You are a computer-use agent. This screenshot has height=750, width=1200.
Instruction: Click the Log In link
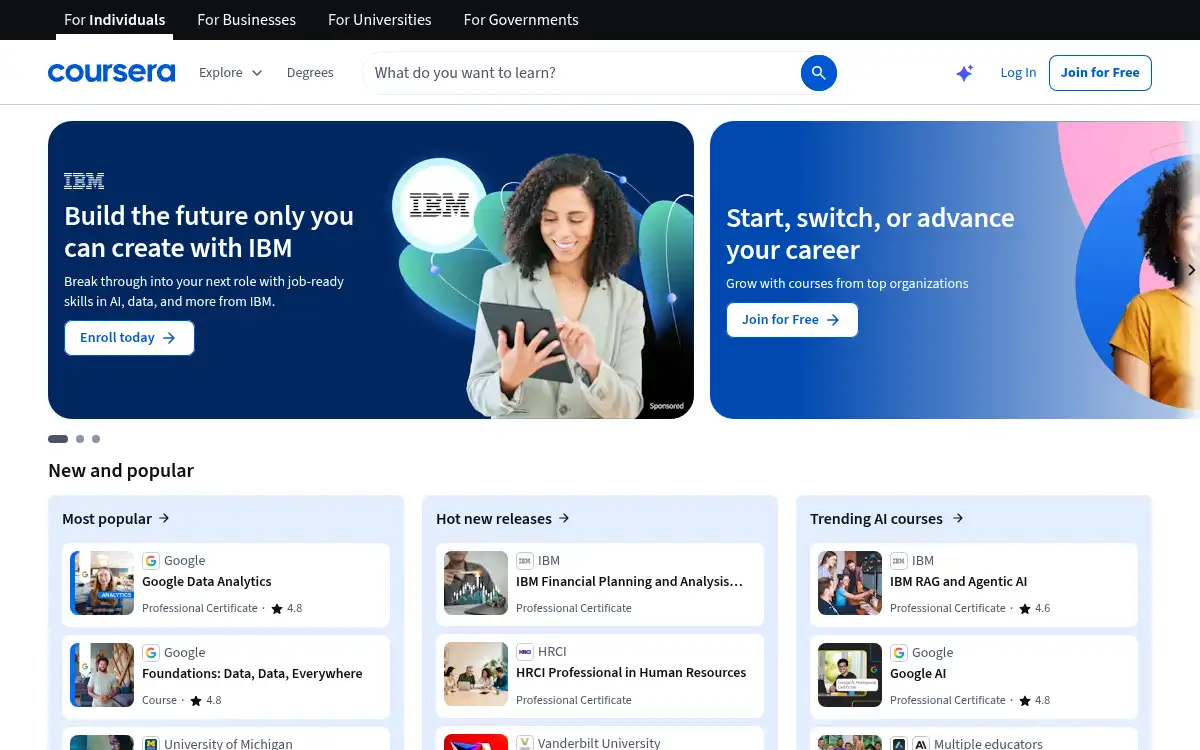click(1018, 73)
